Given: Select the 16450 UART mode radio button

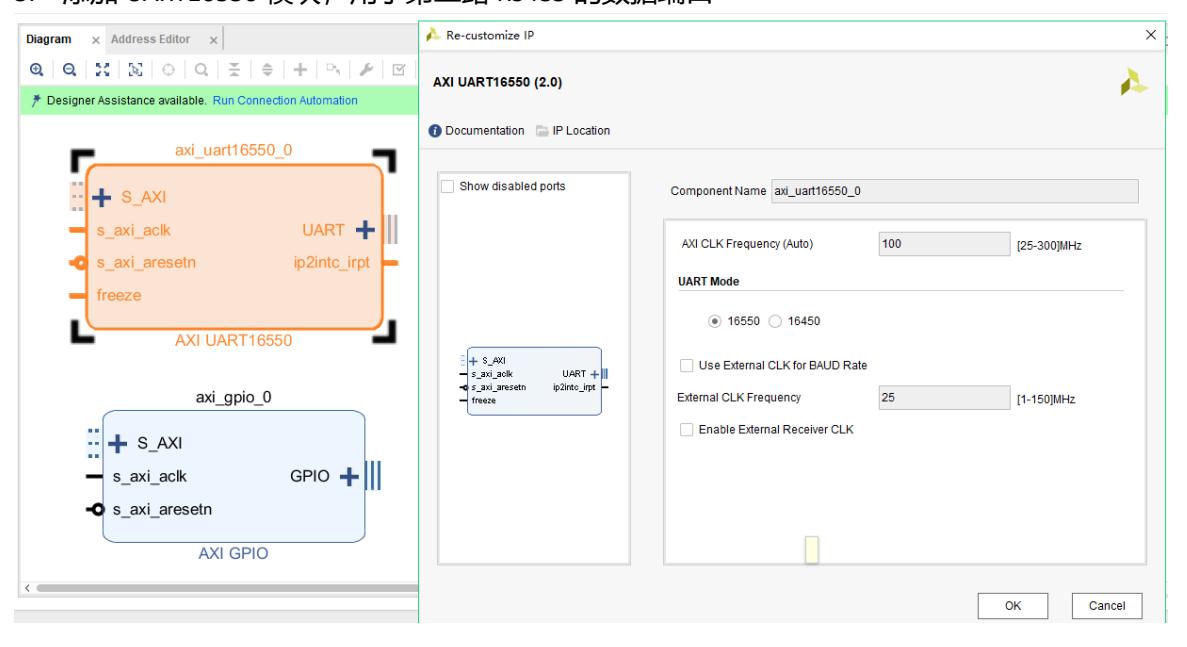Looking at the screenshot, I should 779,321.
